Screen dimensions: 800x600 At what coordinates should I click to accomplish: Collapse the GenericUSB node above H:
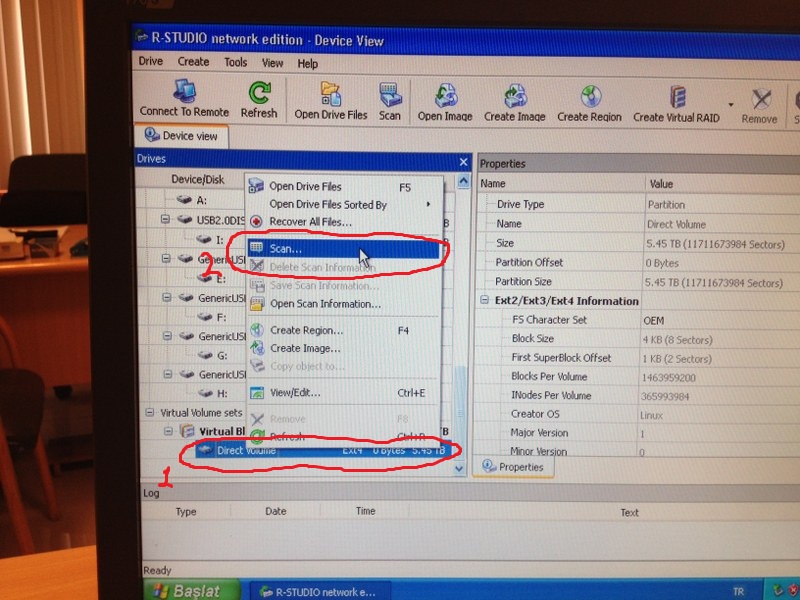click(167, 374)
